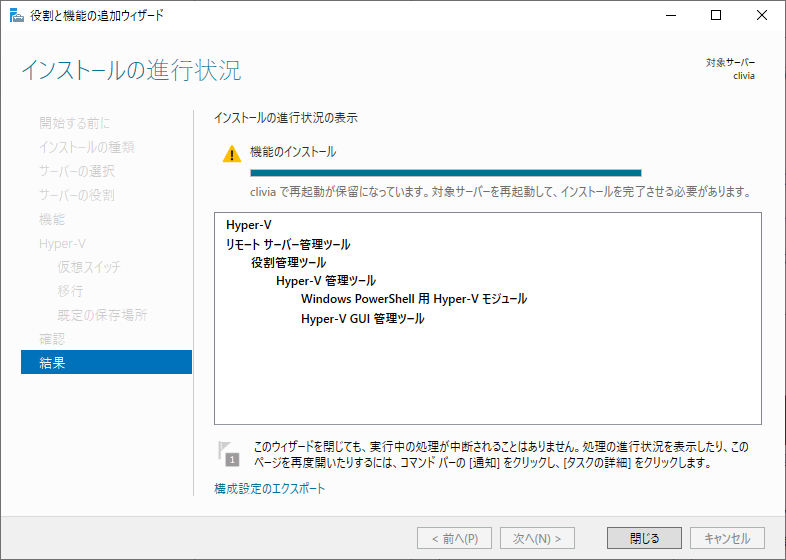
Task: Maximize the wizard window
Action: pyautogui.click(x=716, y=16)
